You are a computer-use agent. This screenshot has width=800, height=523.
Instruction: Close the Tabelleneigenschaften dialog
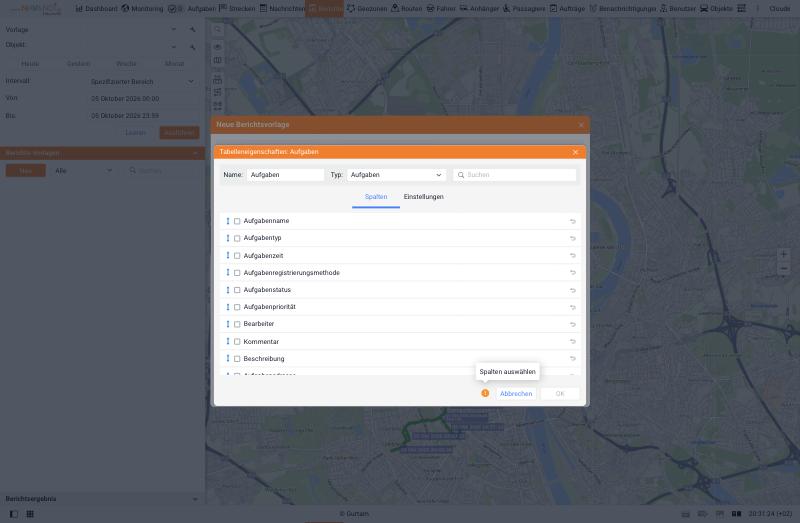click(575, 152)
